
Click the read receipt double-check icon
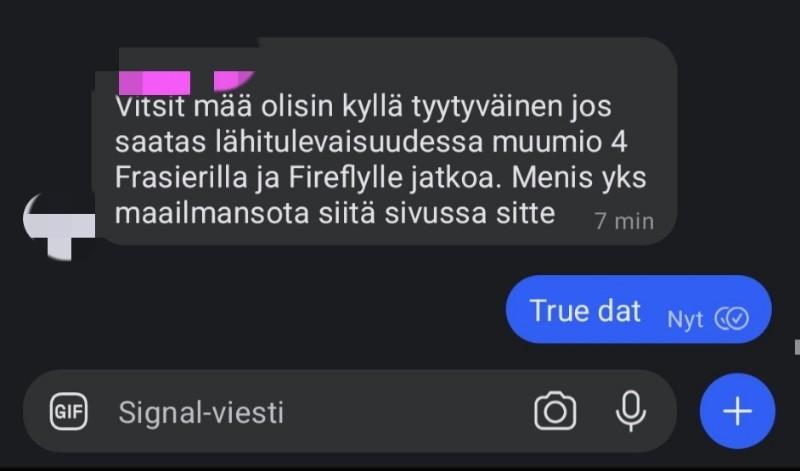tap(732, 319)
